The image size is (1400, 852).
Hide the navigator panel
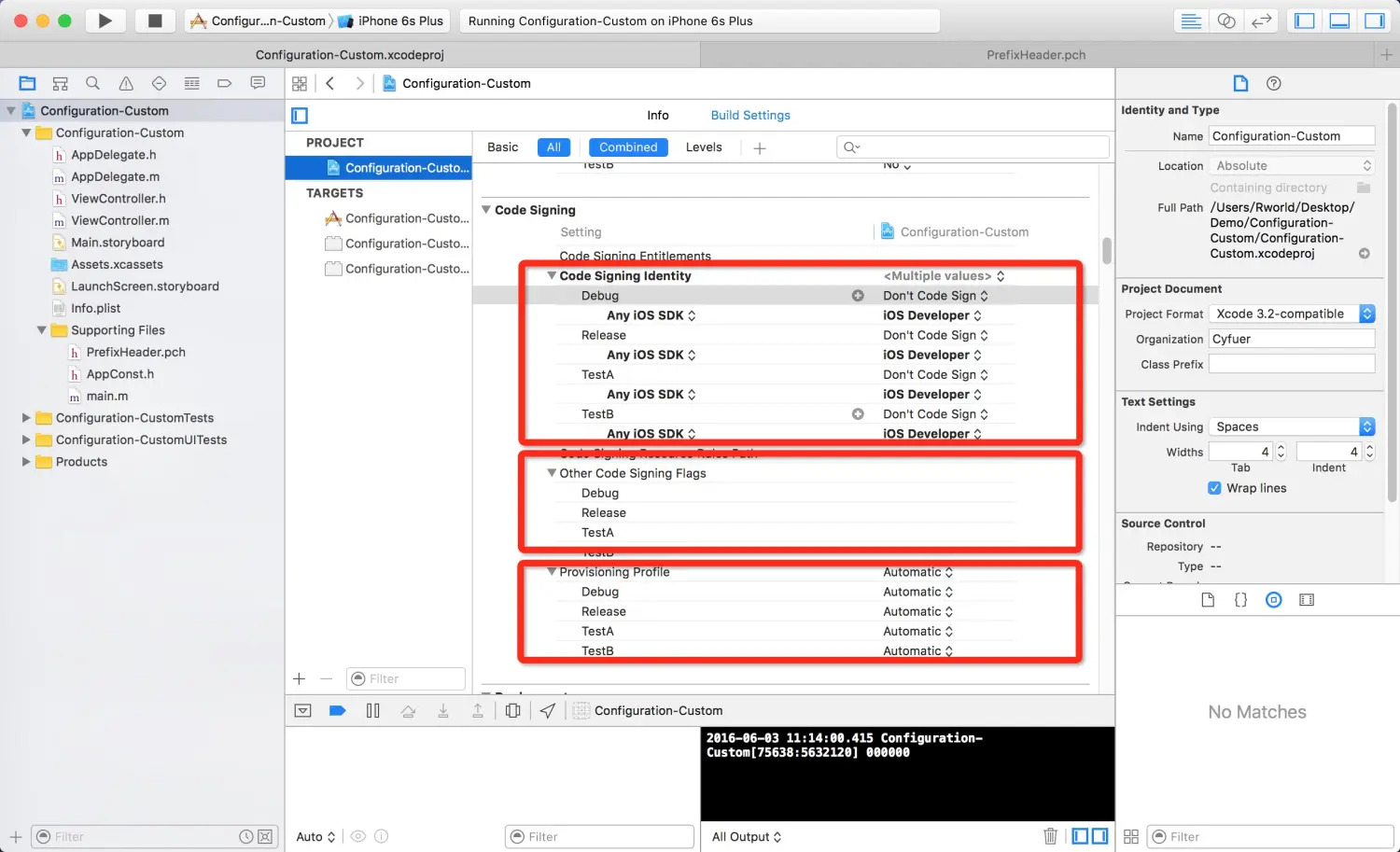[x=1305, y=21]
